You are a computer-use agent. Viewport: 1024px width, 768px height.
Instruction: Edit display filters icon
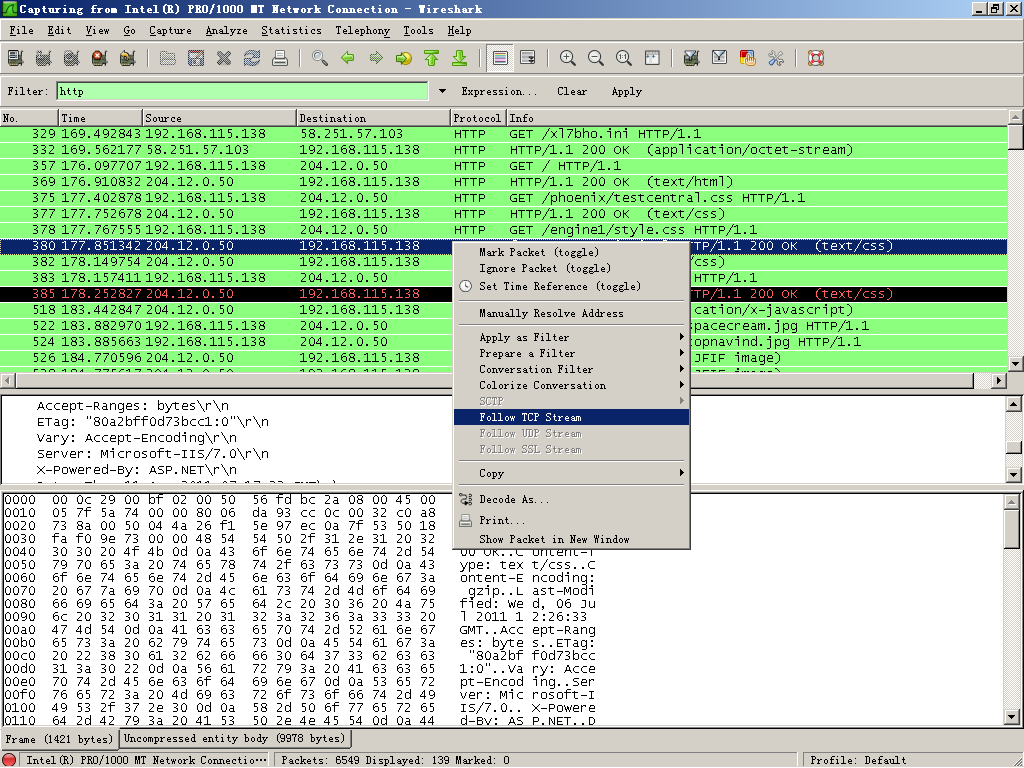coord(719,58)
